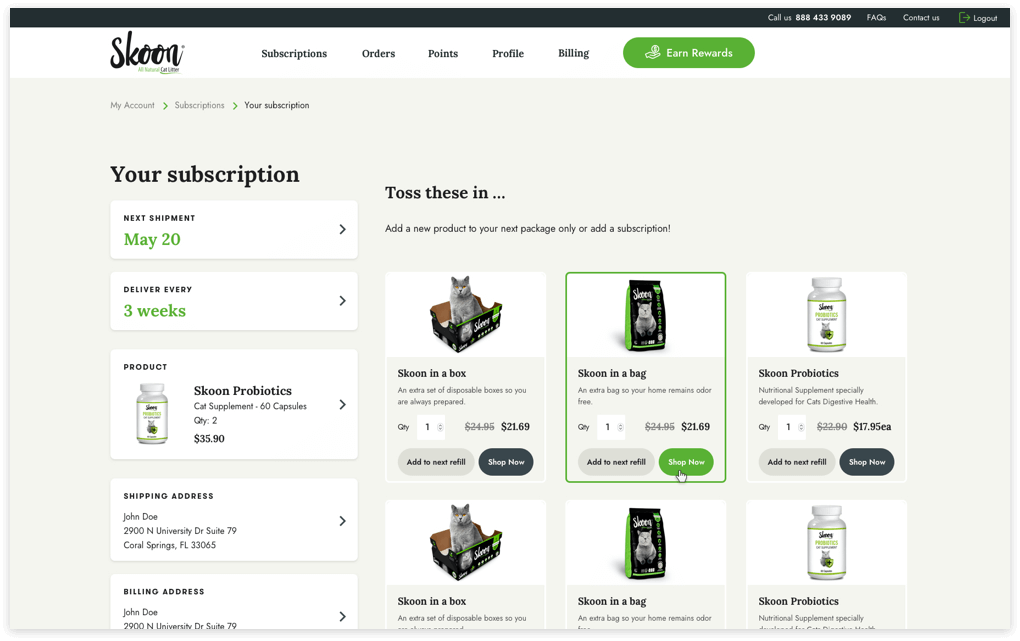Click the Qty field for Skoon Probiotics
Screen dimensions: 1020x641
click(788, 427)
